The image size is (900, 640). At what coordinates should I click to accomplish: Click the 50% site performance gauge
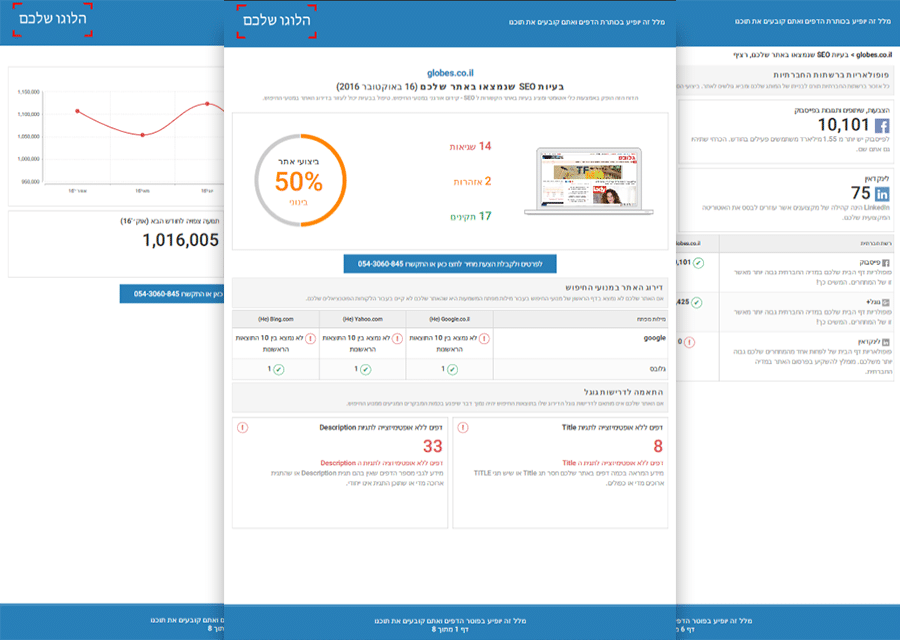pyautogui.click(x=300, y=180)
